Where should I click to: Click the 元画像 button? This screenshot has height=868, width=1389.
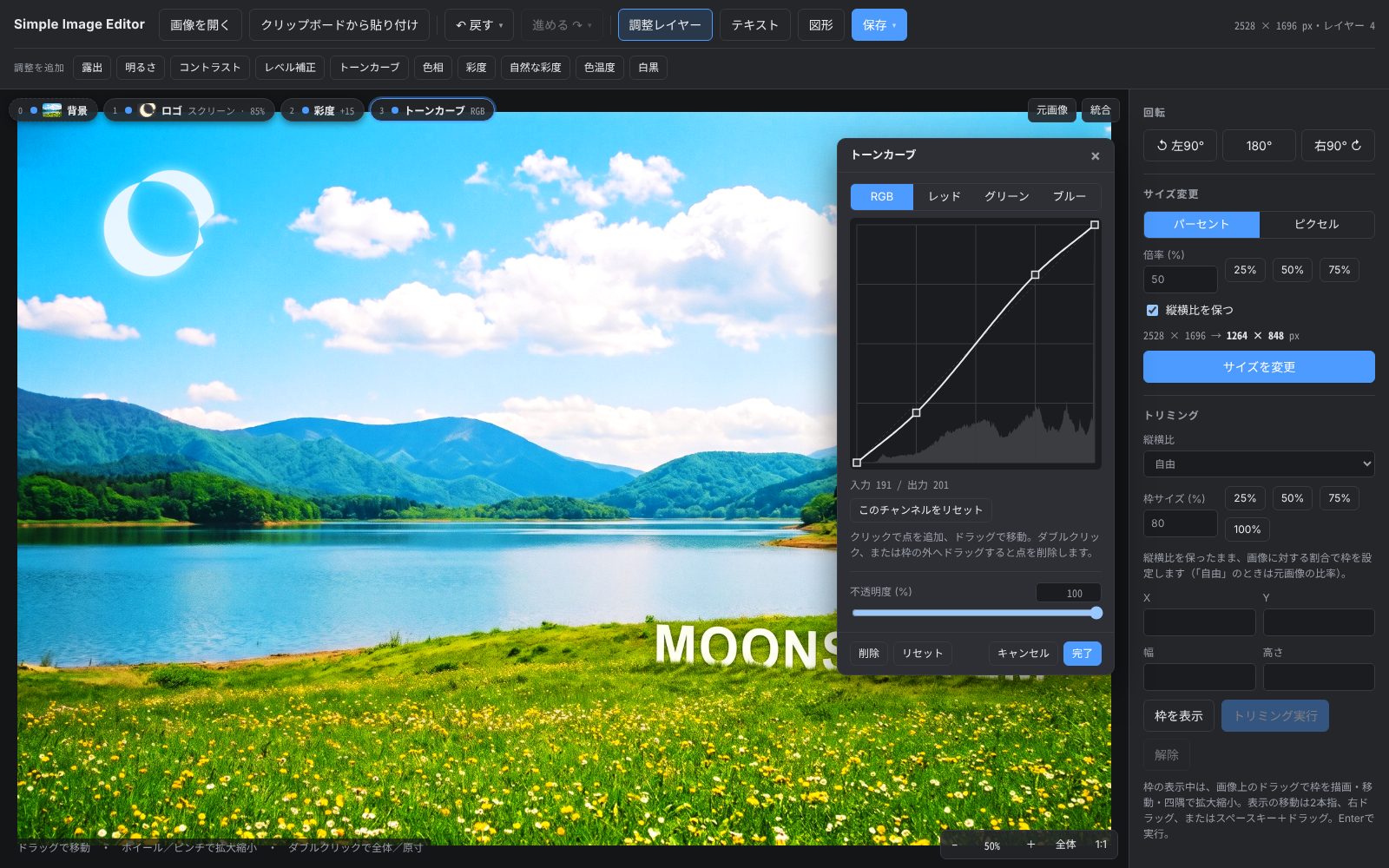[x=1052, y=110]
